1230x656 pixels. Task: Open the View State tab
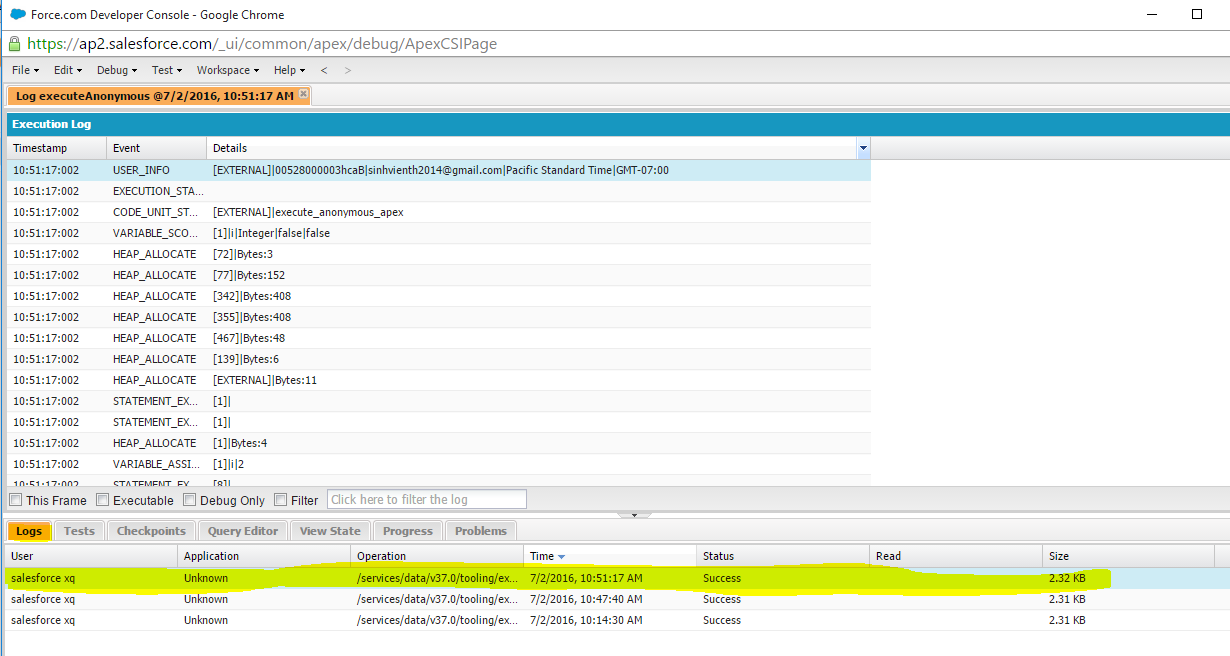click(330, 531)
